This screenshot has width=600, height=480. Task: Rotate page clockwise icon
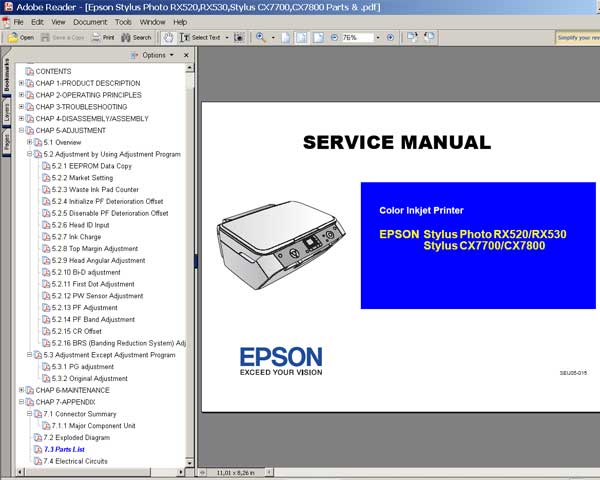pyautogui.click(x=412, y=37)
